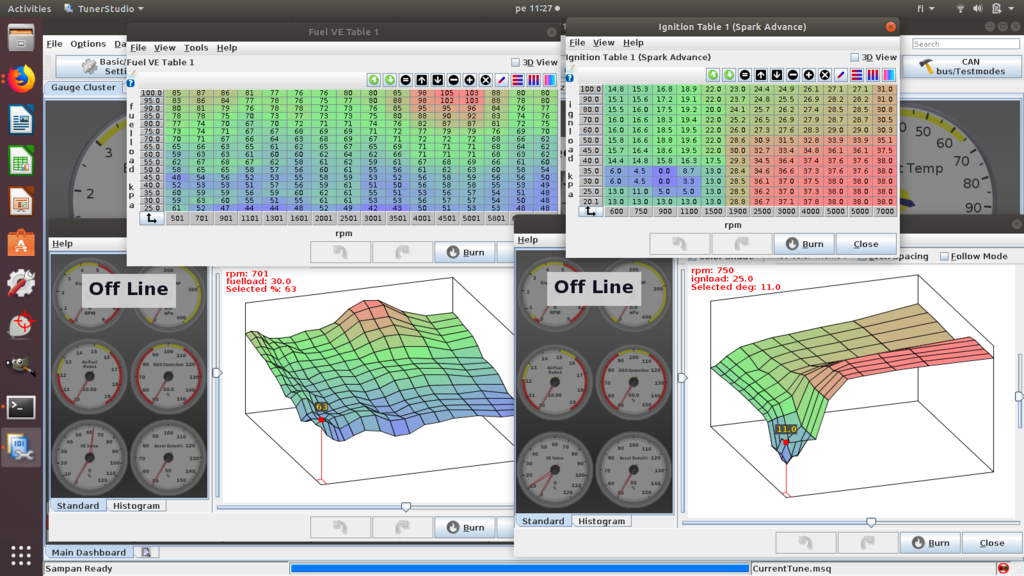Click the increment (+) icon in Fuel VE Table toolbar
The height and width of the screenshot is (576, 1024).
tap(470, 79)
